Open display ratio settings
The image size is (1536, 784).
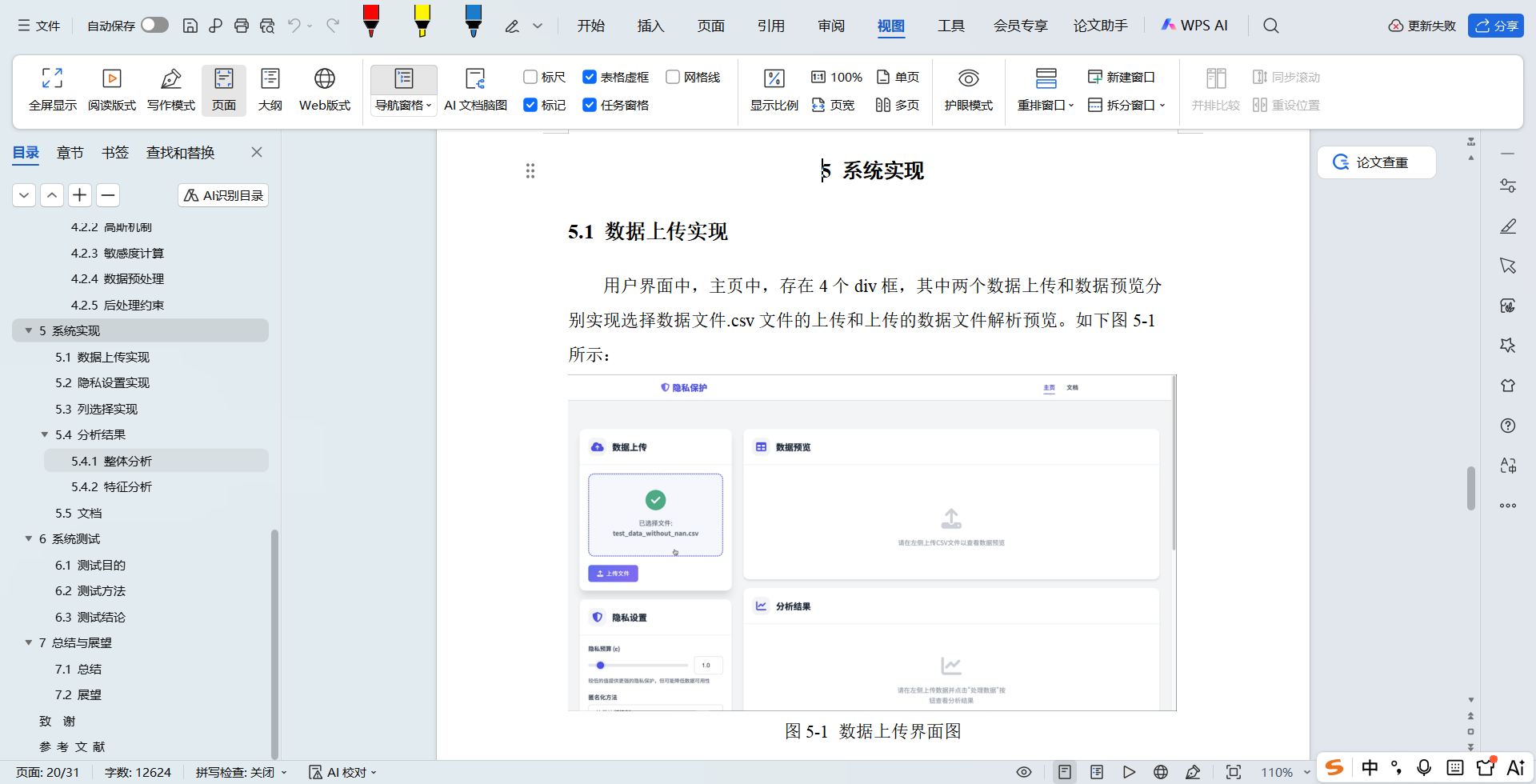774,89
